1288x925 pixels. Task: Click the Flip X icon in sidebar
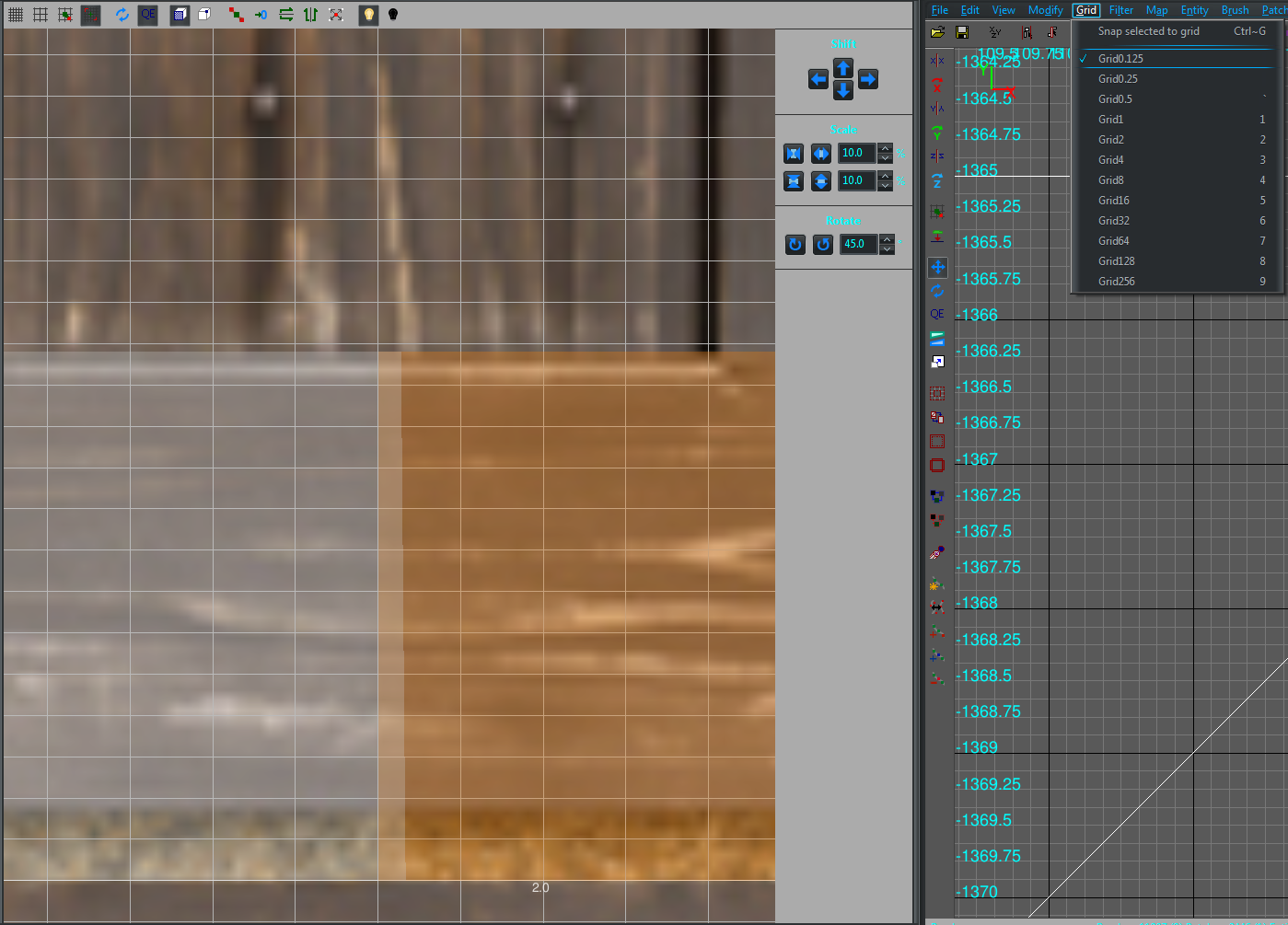click(x=937, y=61)
